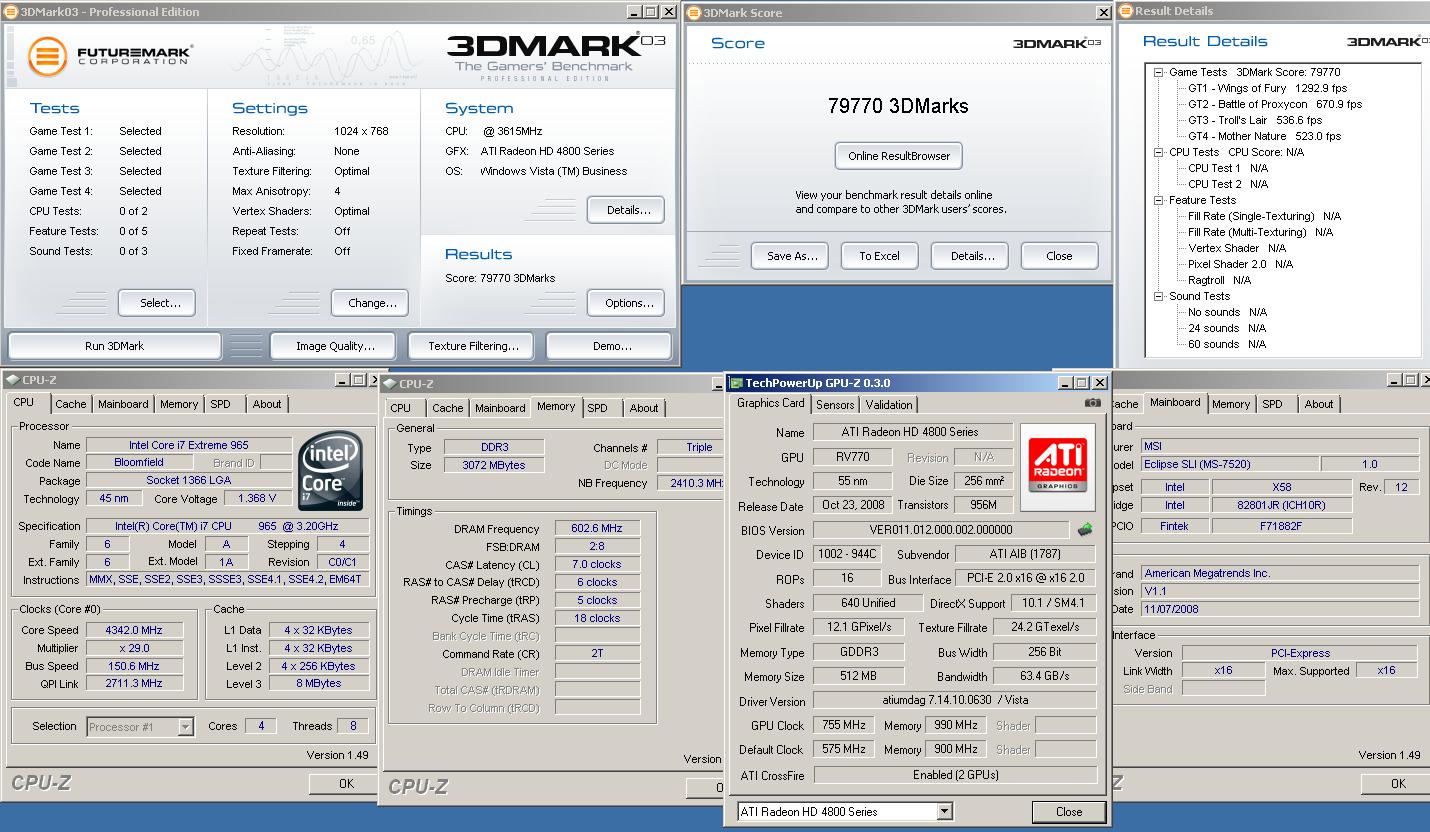
Task: Click the 3DMark03 title bar icon
Action: pyautogui.click(x=11, y=12)
